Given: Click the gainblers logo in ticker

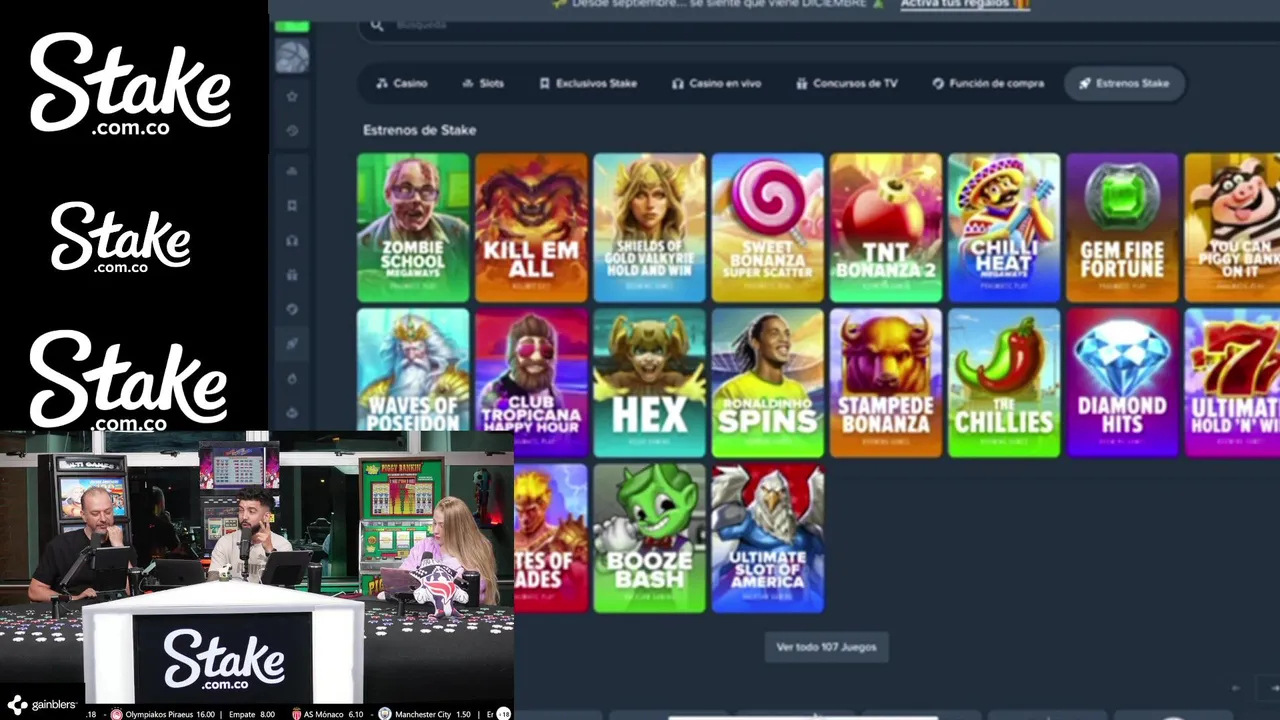Looking at the screenshot, I should coord(42,705).
